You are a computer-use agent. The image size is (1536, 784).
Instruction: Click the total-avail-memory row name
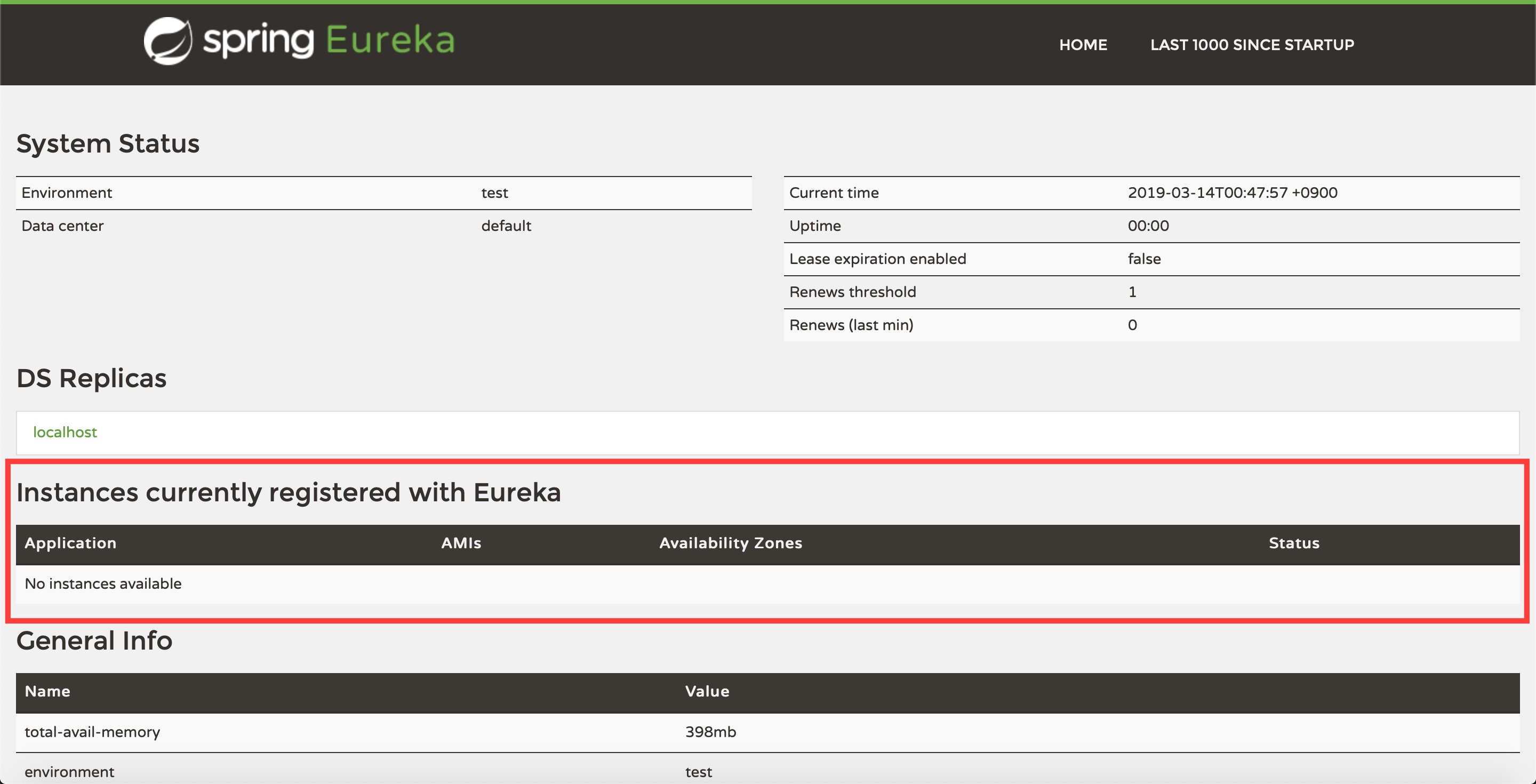(x=92, y=732)
